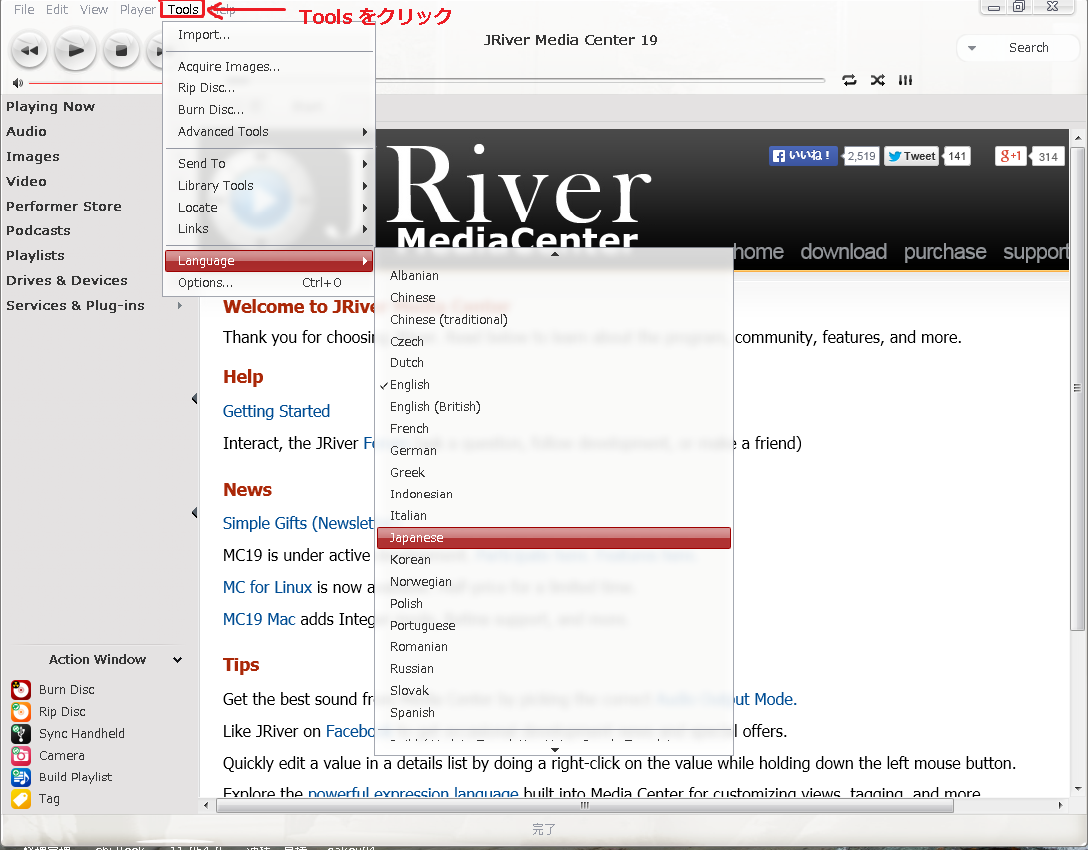Toggle the repeat playback icon

click(849, 80)
